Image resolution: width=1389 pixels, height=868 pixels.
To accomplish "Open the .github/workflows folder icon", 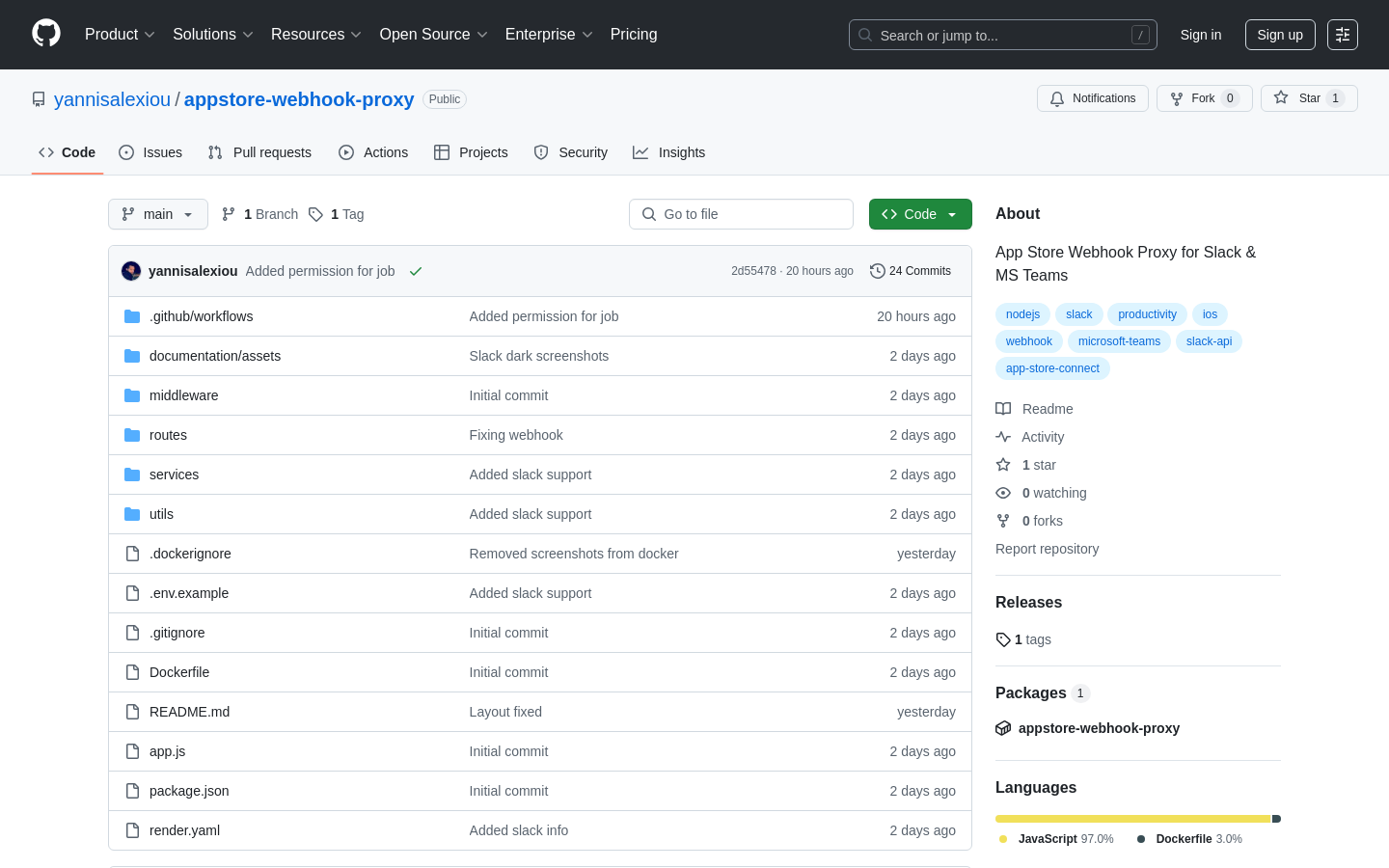I will (x=132, y=316).
